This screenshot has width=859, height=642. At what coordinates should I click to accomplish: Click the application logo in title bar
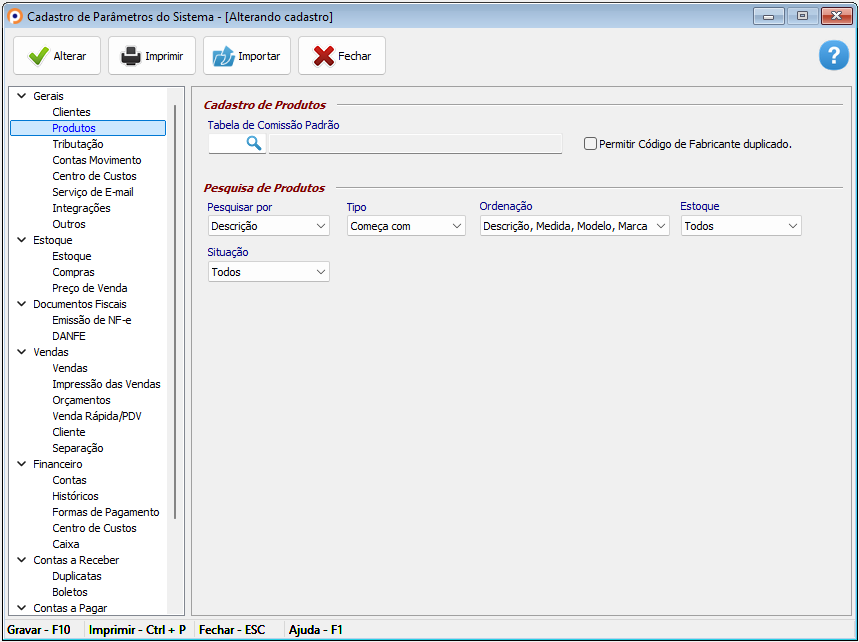click(15, 17)
